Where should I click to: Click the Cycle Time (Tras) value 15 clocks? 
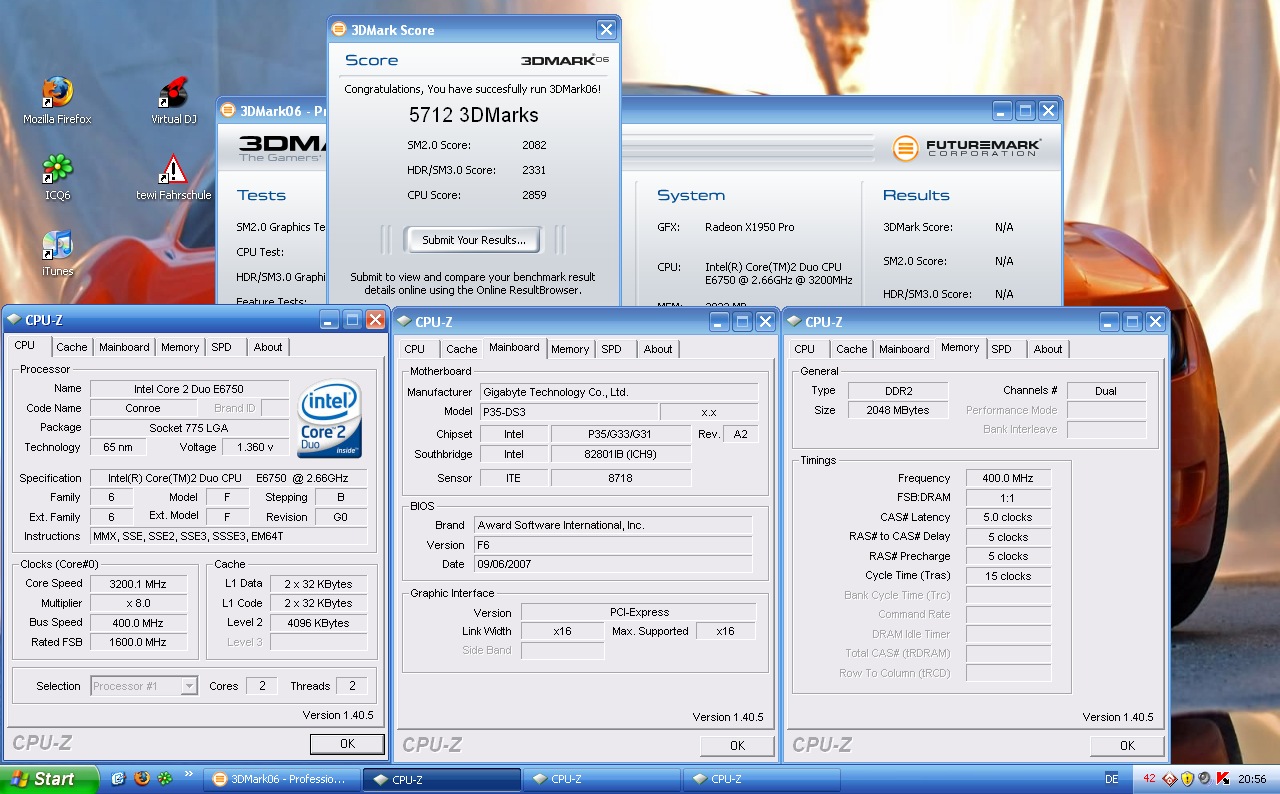coord(1008,576)
